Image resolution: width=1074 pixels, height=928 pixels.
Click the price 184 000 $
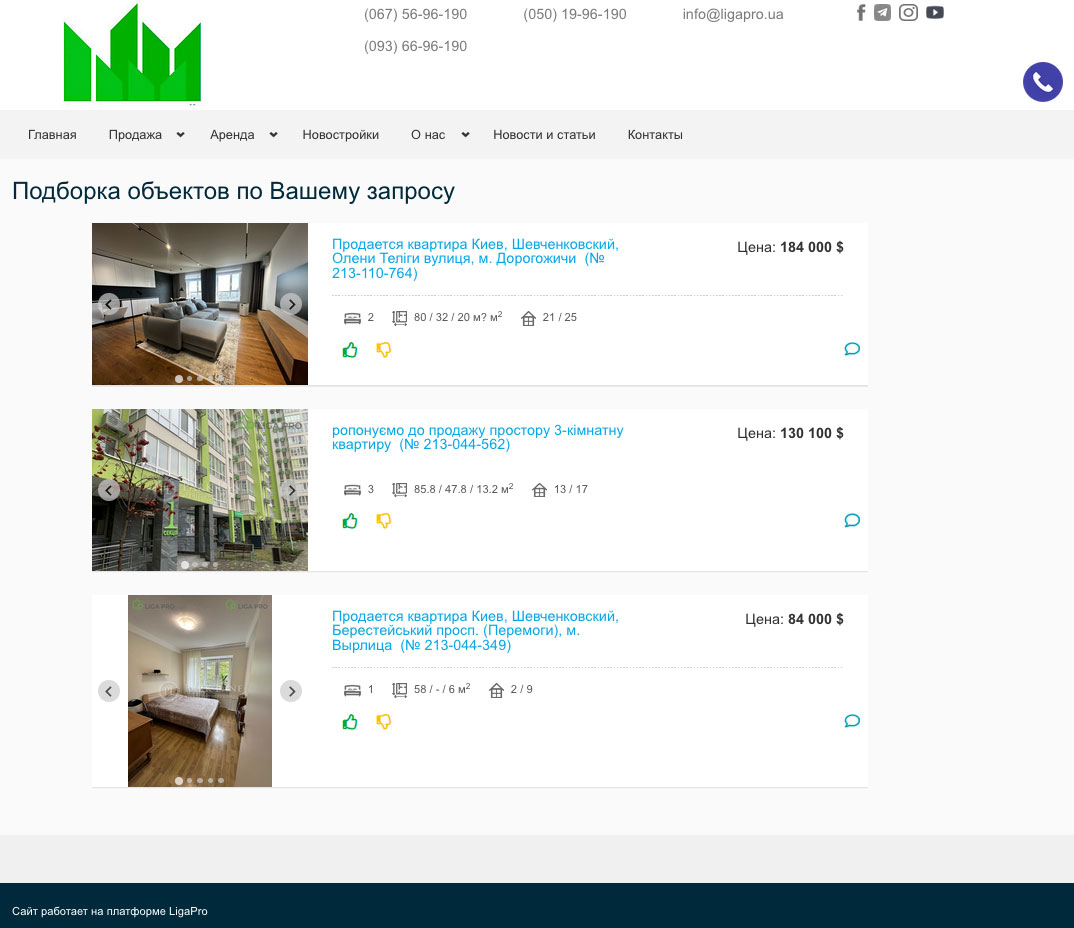812,247
